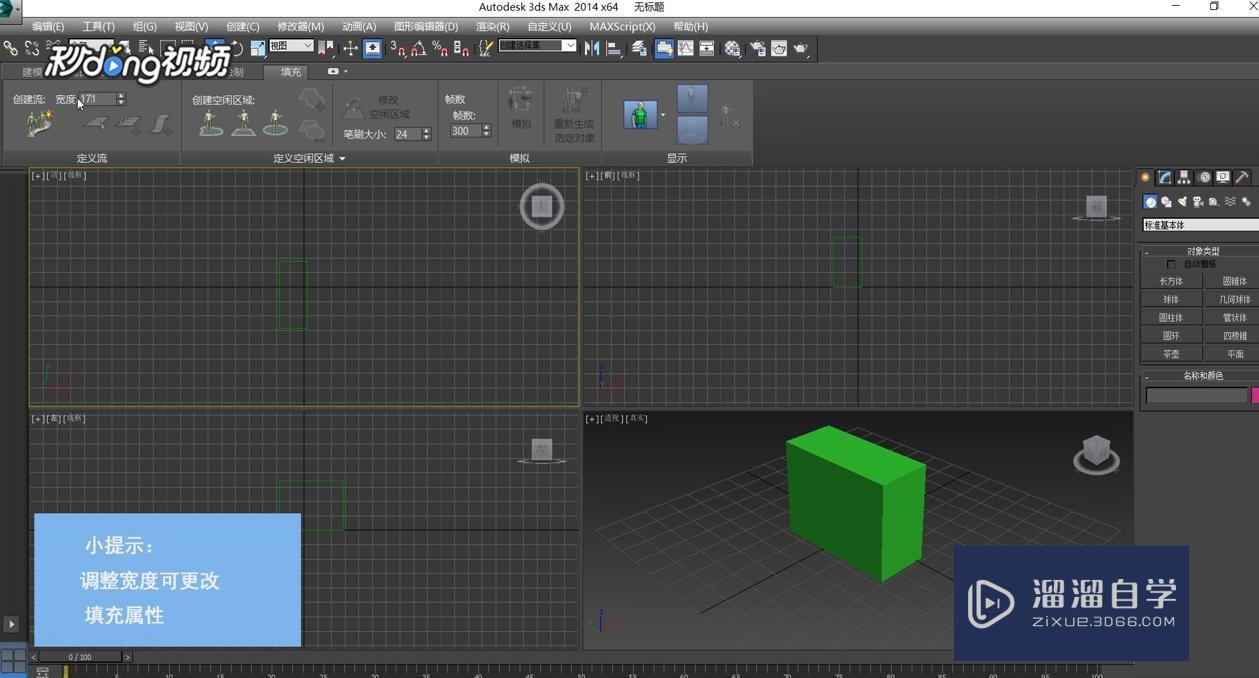Image resolution: width=1259 pixels, height=678 pixels.
Task: Toggle 3D Snap in the main toolbar
Action: [x=398, y=48]
